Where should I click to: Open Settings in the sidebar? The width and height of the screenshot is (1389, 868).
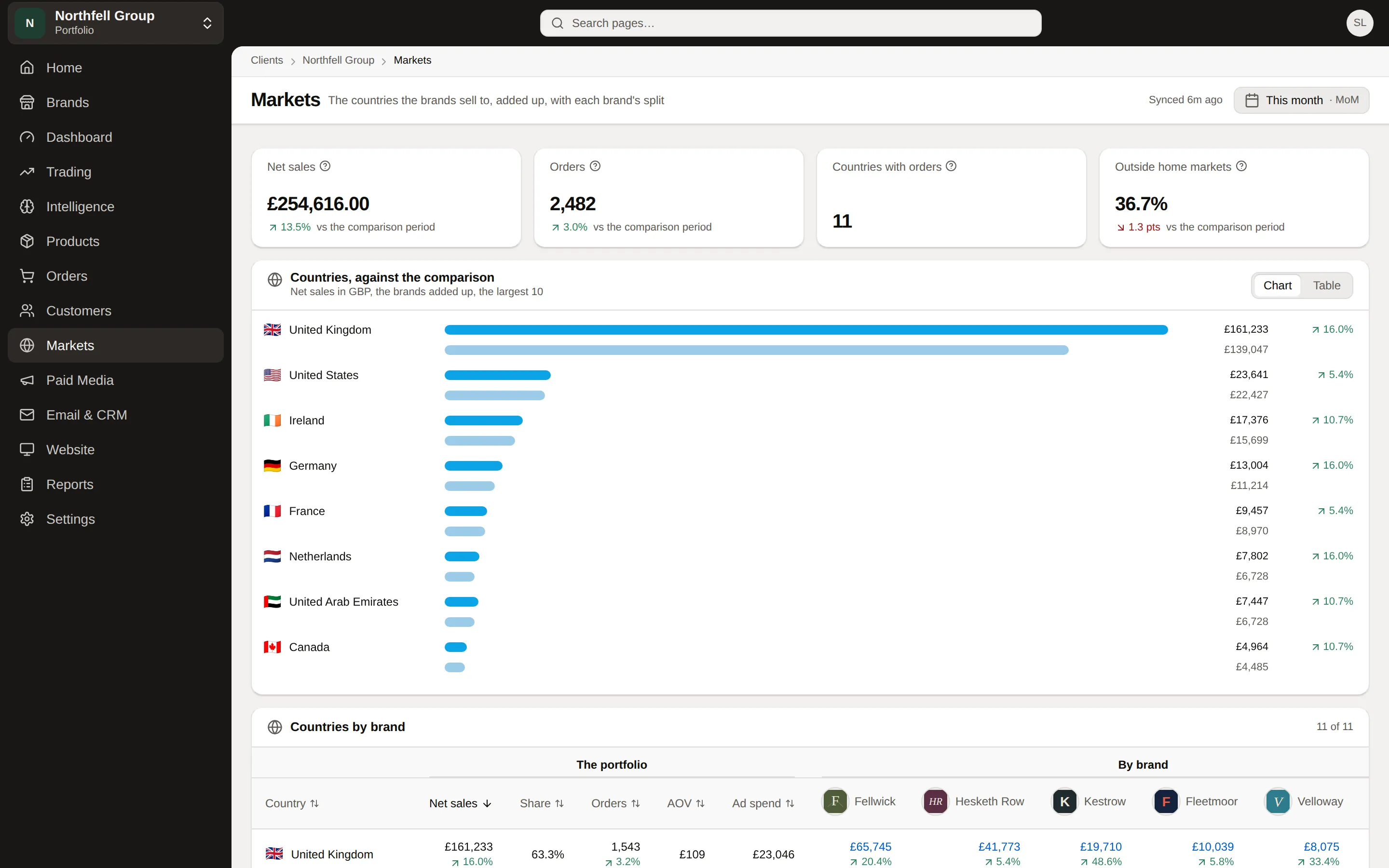coord(116,519)
